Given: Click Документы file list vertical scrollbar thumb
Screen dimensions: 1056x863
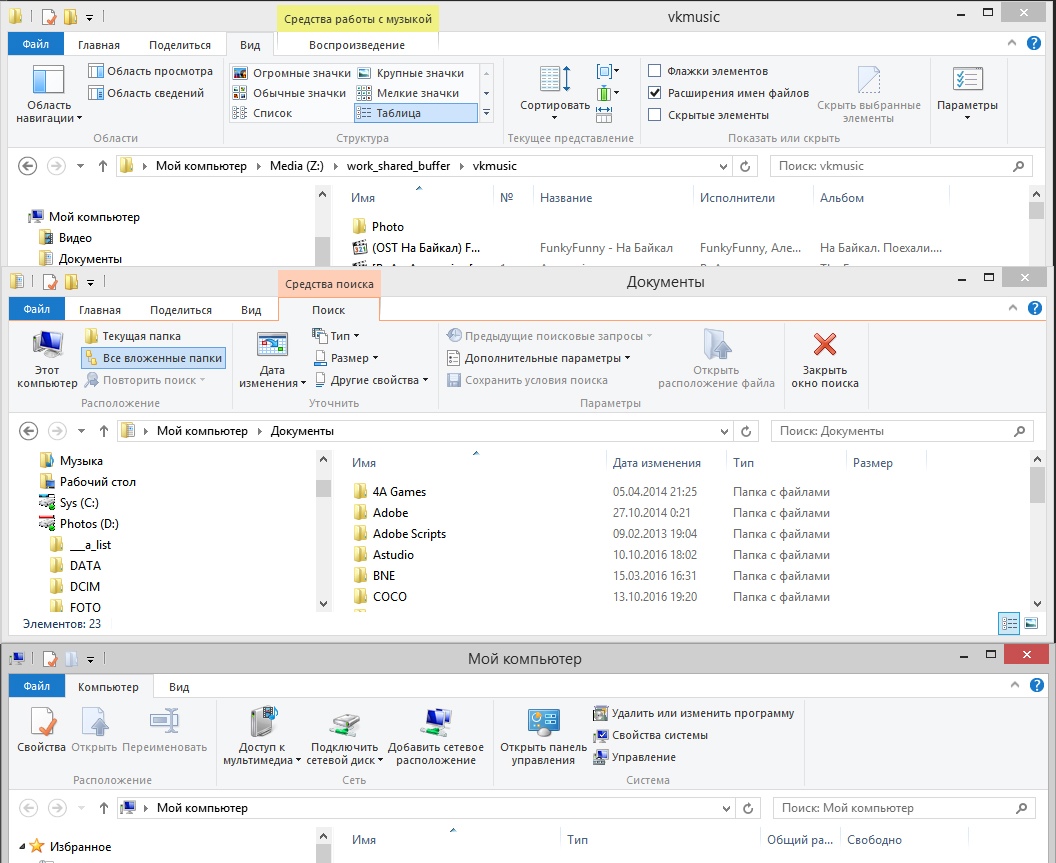Looking at the screenshot, I should click(x=1037, y=486).
